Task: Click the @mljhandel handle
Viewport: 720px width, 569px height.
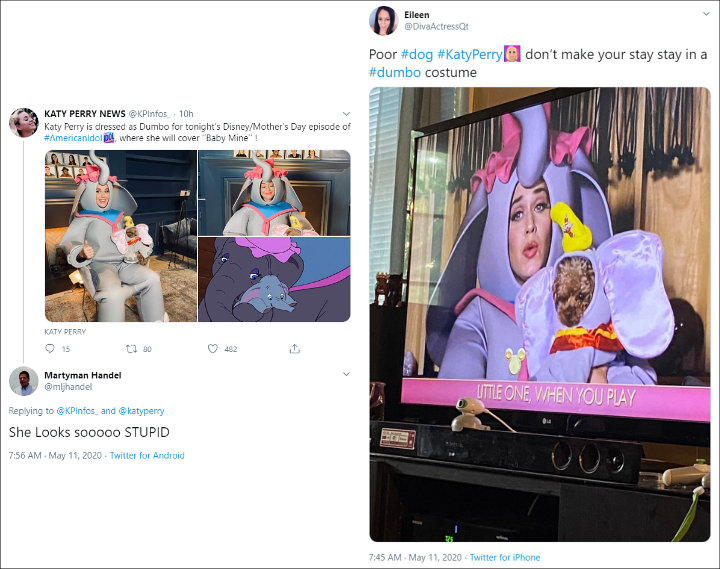Action: pos(68,387)
